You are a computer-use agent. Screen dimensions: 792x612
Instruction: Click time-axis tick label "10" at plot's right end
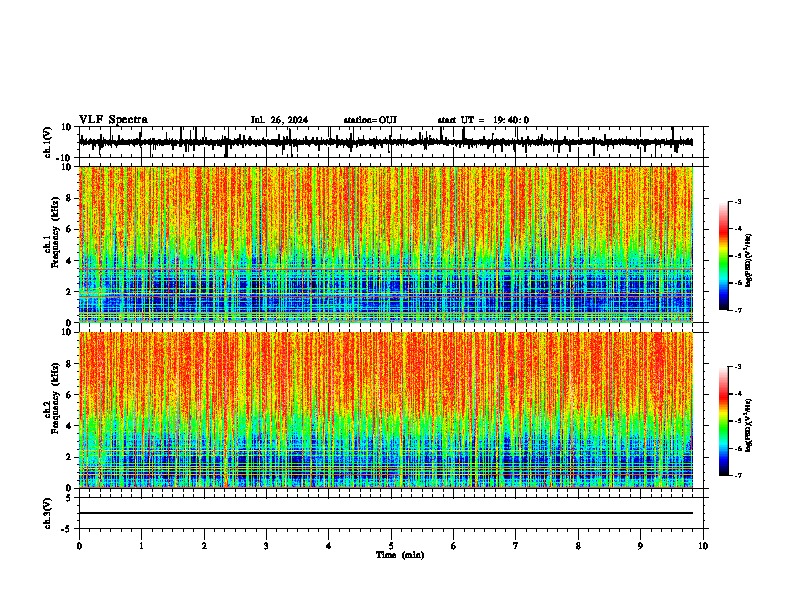(703, 546)
